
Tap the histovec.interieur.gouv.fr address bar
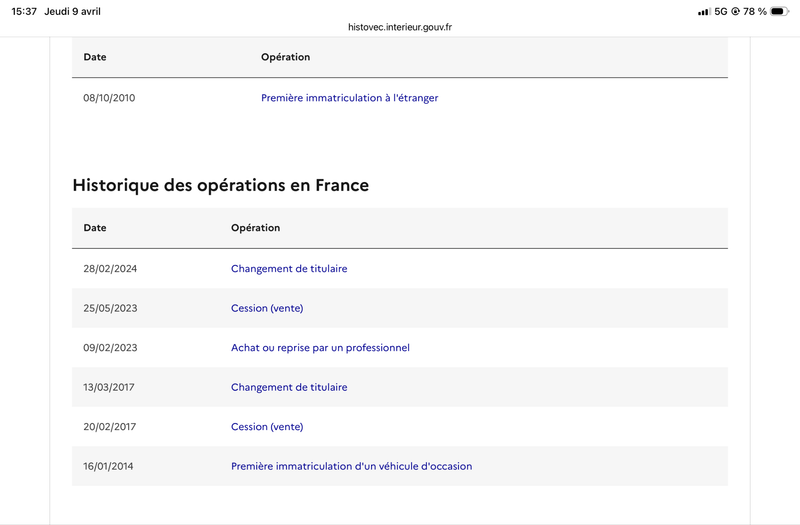[x=400, y=26]
